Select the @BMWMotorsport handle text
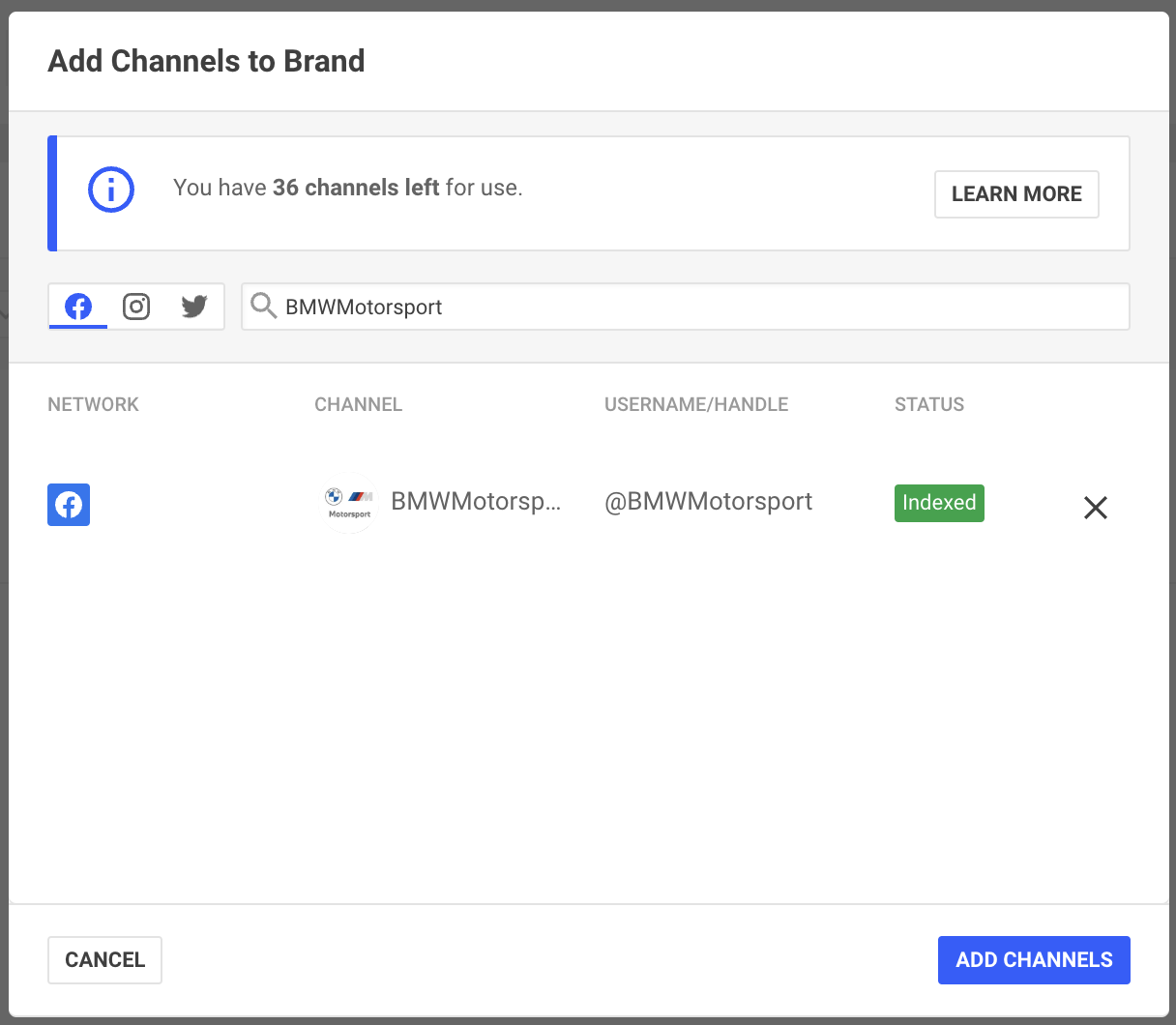The width and height of the screenshot is (1176, 1025). pyautogui.click(x=708, y=502)
